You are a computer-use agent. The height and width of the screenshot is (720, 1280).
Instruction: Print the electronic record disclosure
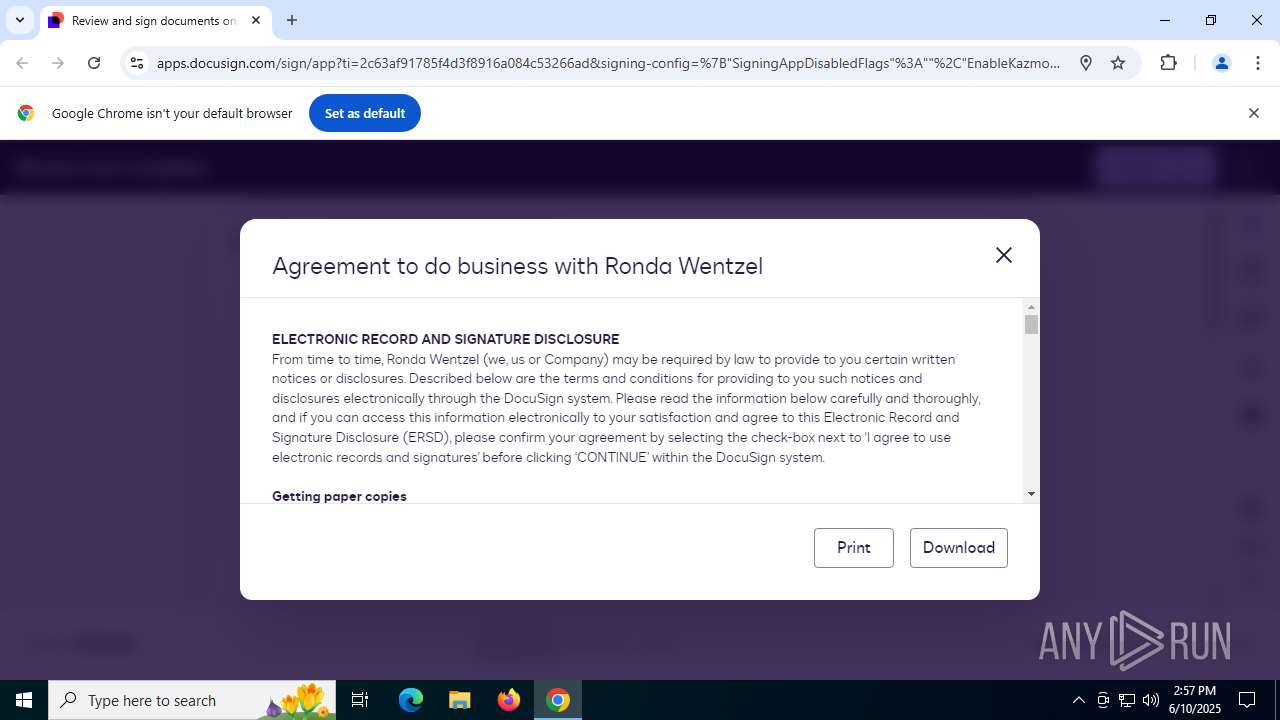click(x=854, y=548)
